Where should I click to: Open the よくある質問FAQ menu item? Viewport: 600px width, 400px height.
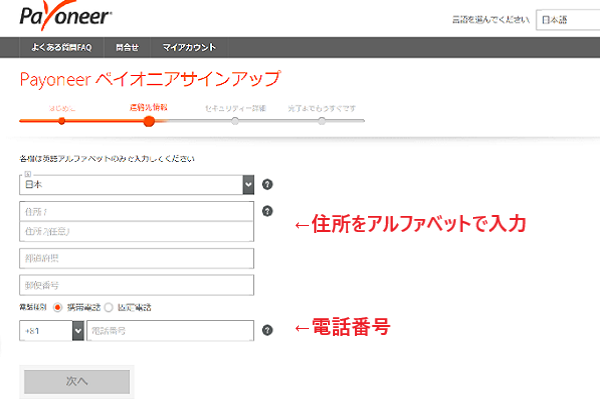tap(62, 47)
